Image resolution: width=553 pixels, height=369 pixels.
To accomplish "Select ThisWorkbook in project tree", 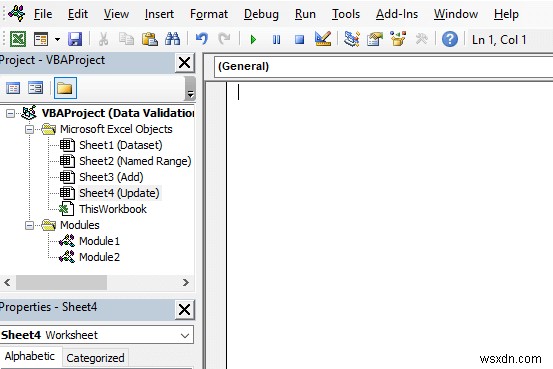I will click(113, 209).
